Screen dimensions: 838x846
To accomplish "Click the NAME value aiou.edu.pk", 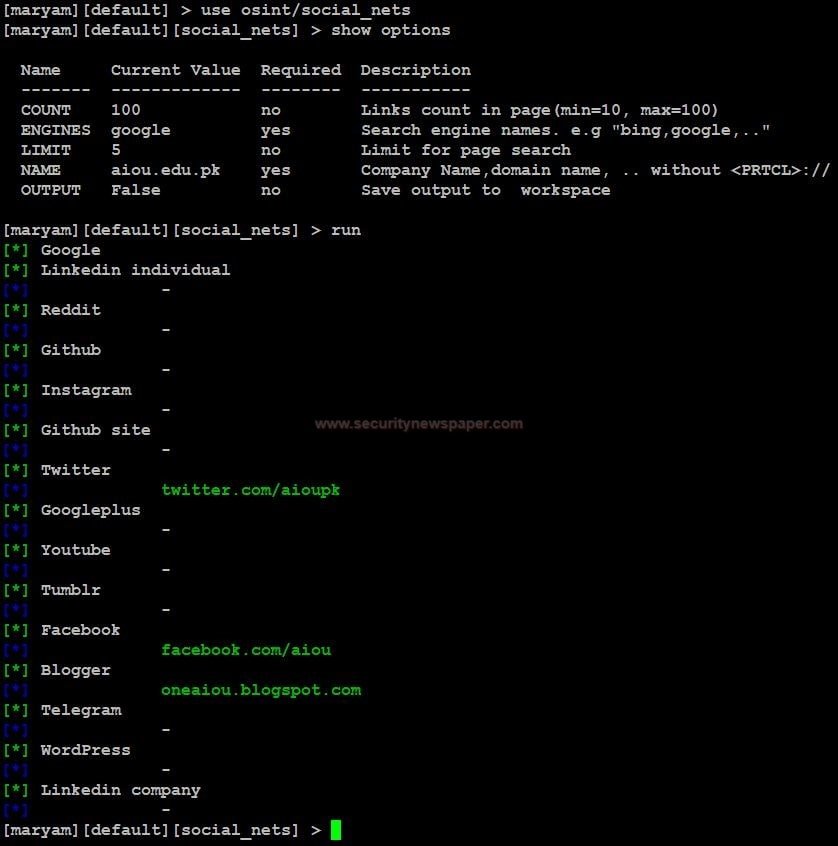I will click(x=166, y=170).
